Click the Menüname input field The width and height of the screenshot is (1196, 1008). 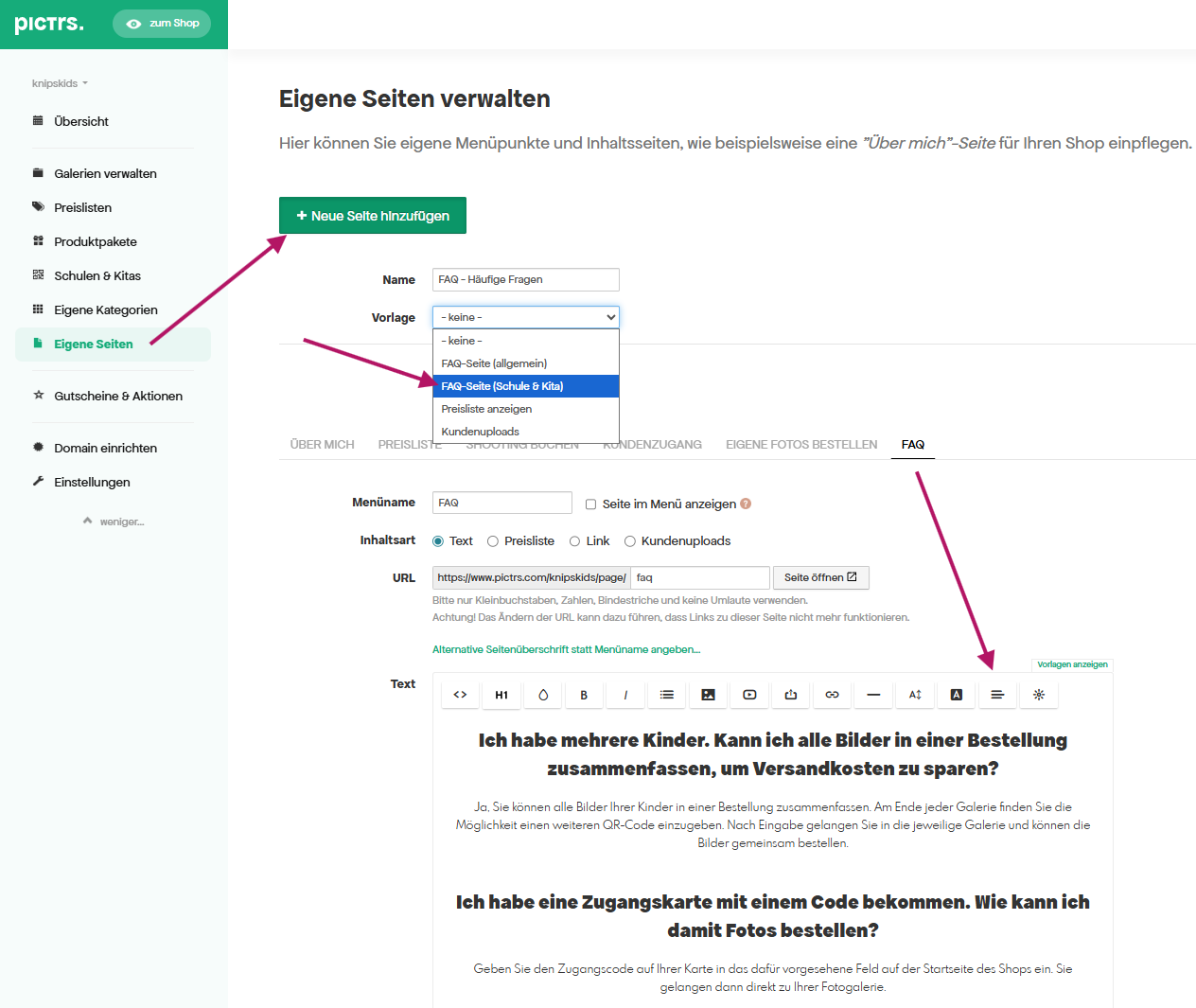(502, 503)
